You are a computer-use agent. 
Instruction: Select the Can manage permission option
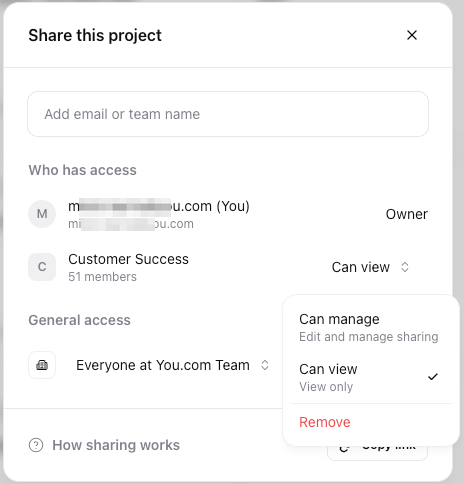(x=371, y=327)
